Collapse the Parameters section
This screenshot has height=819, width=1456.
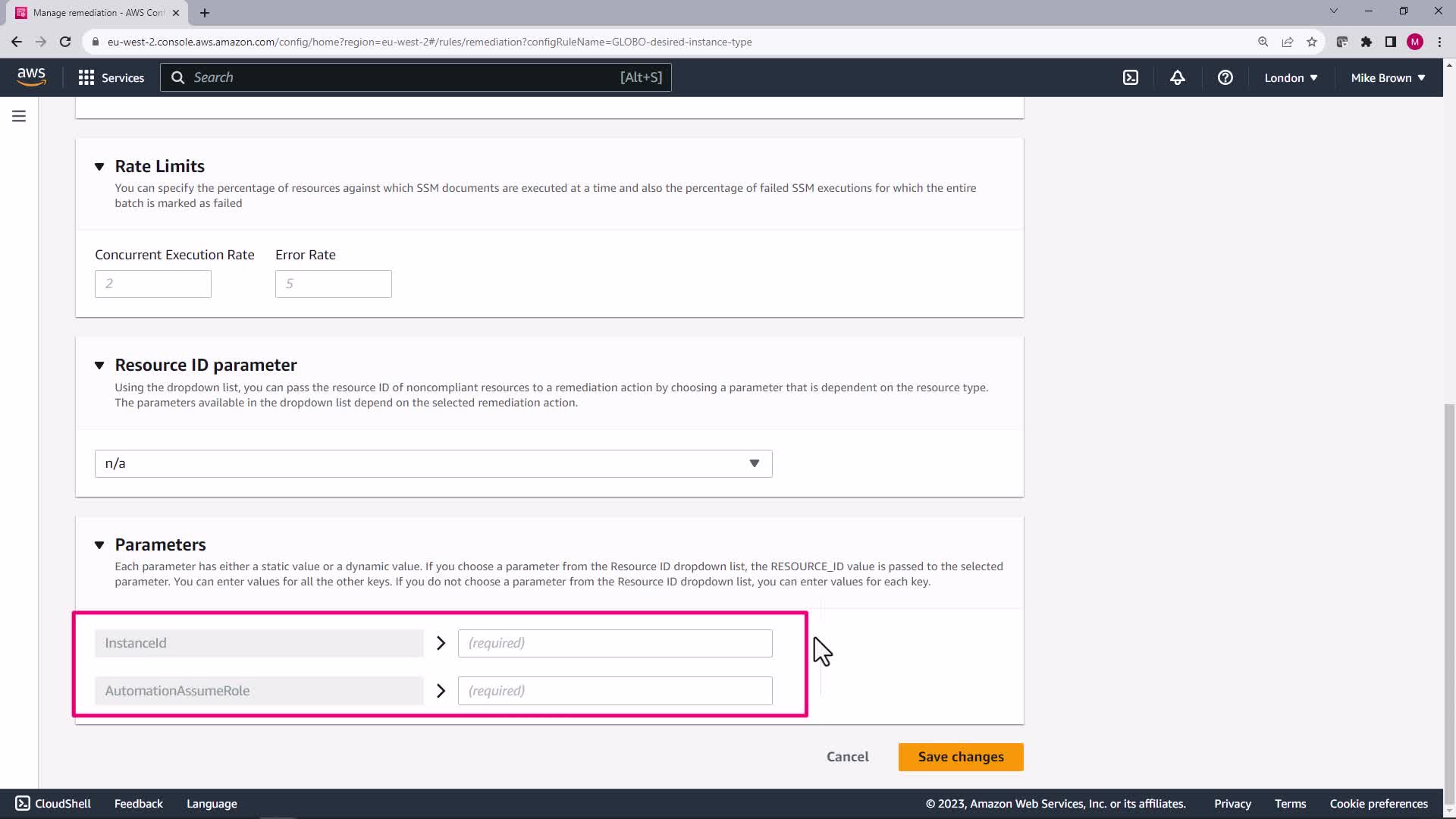[99, 545]
